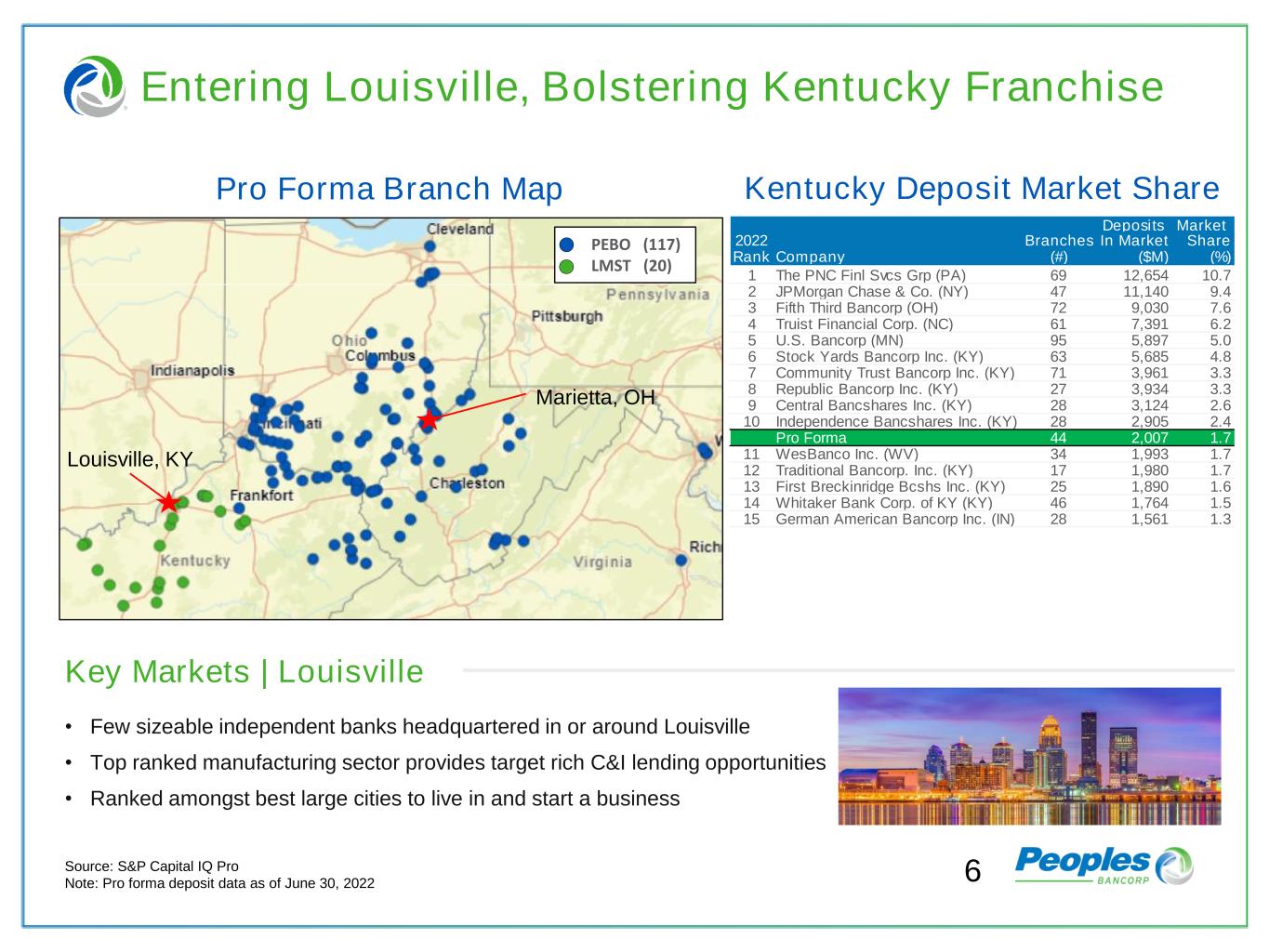The height and width of the screenshot is (952, 1269).
Task: Click the blue PEBO legend dot
Action: [x=567, y=245]
